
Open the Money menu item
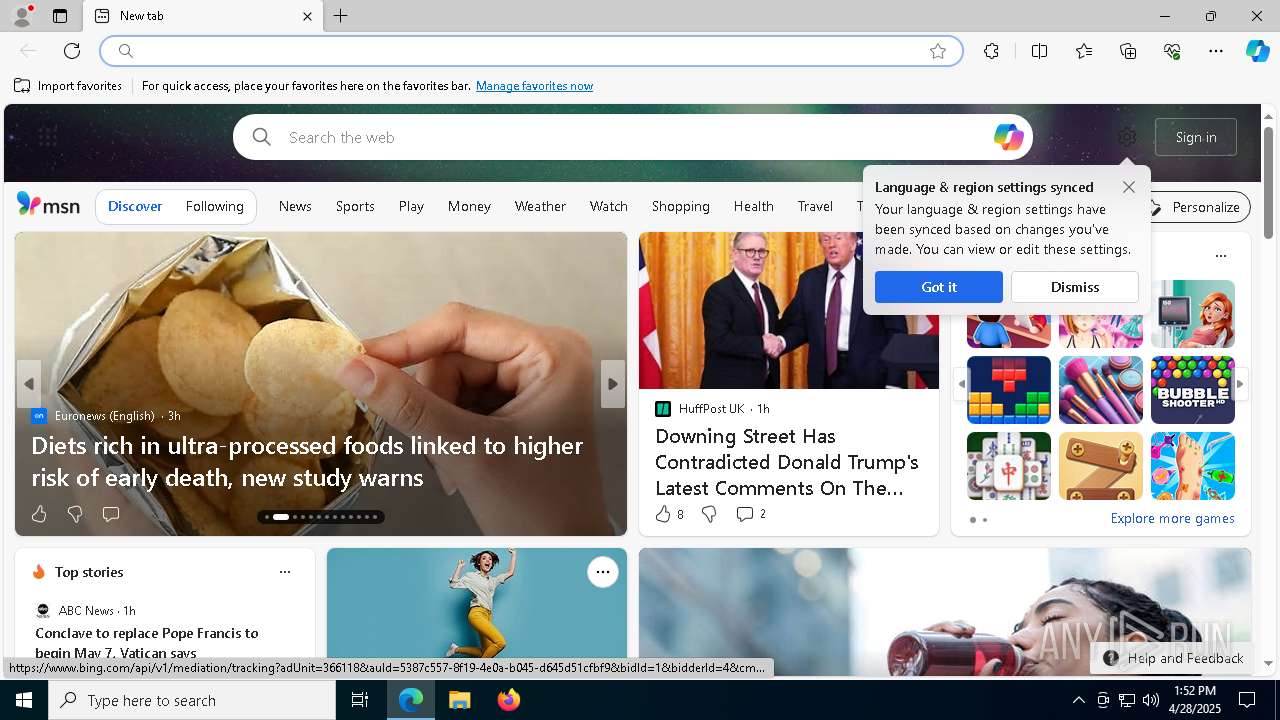pyautogui.click(x=469, y=206)
